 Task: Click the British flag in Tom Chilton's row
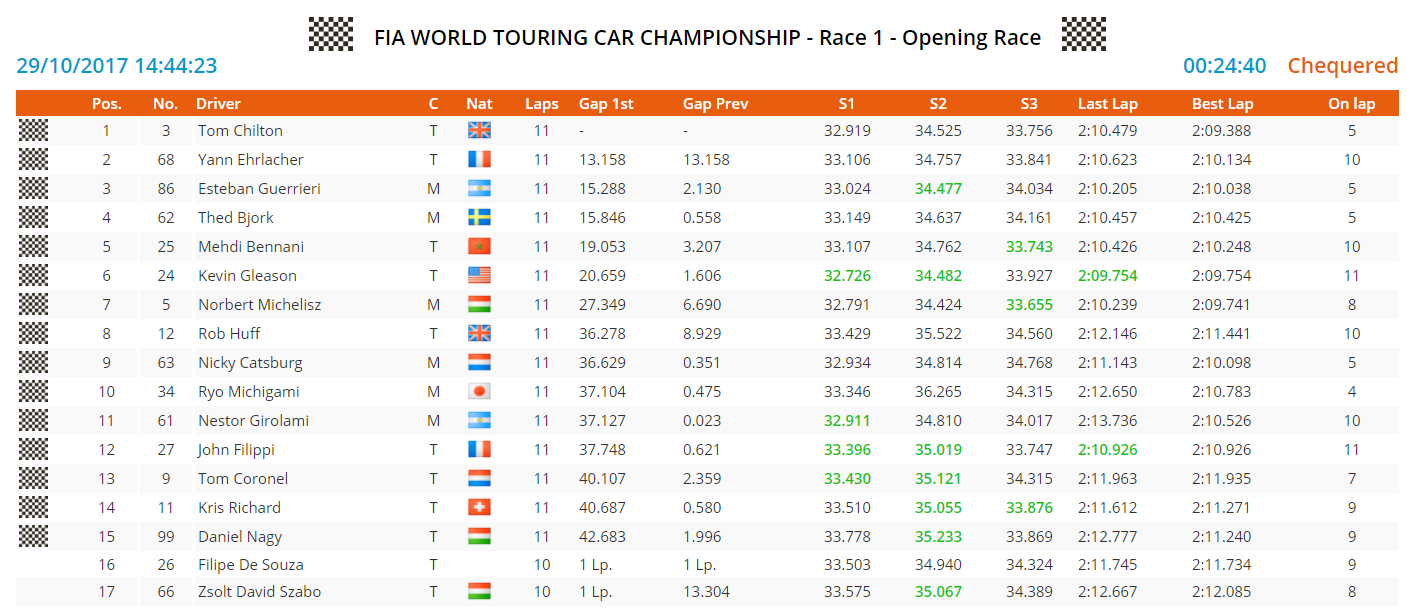click(479, 131)
